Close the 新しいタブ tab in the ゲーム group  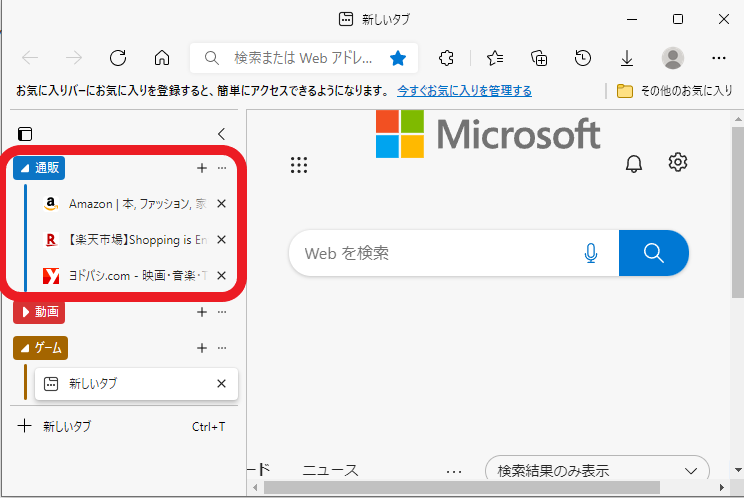coord(221,384)
